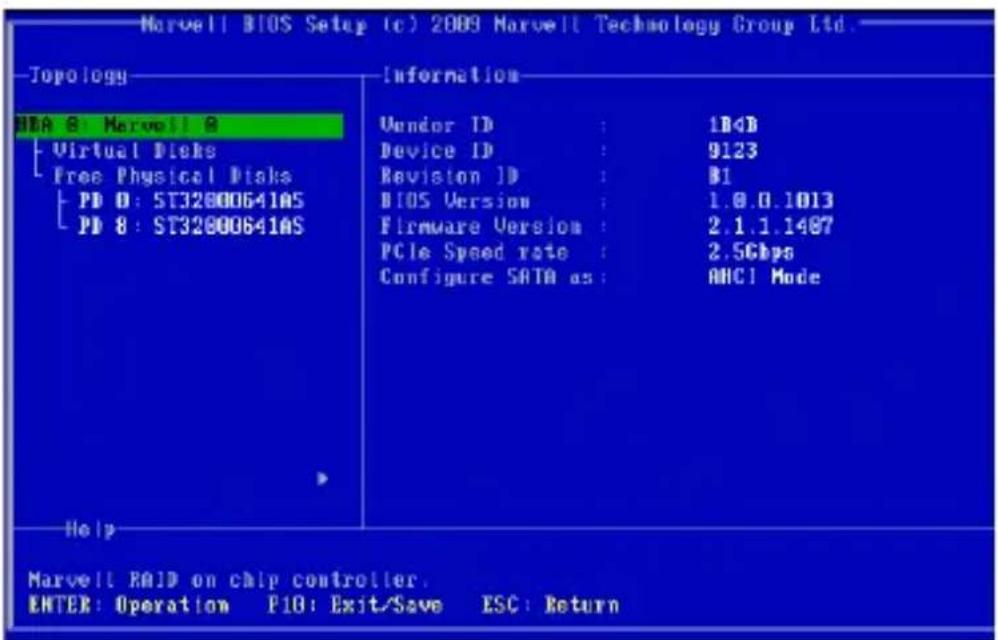Viewport: 998px width, 640px height.
Task: Select the Virtual Disks tree node
Action: point(134,151)
